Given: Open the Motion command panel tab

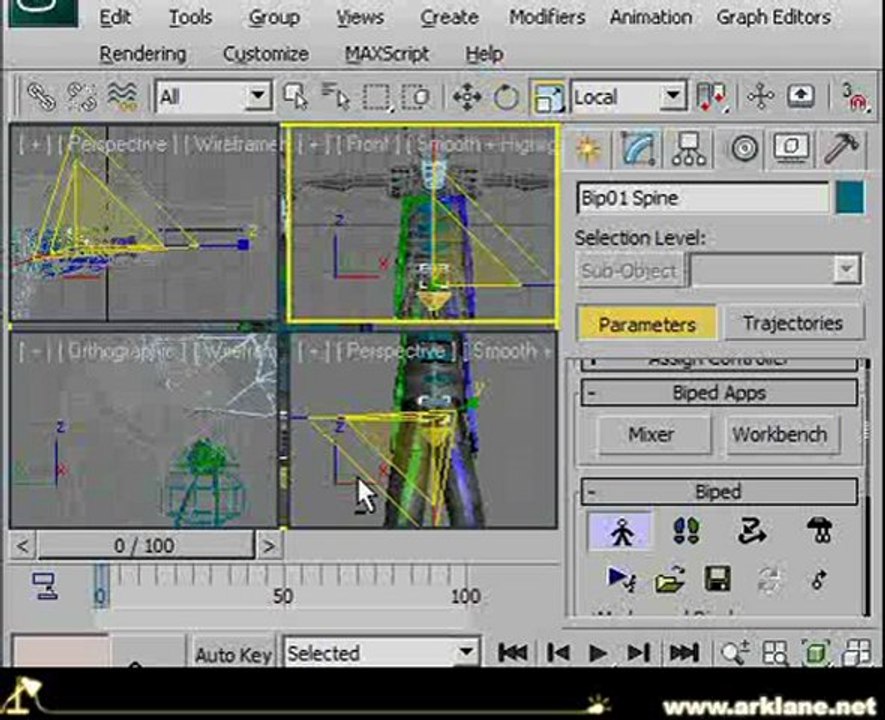Looking at the screenshot, I should [x=744, y=149].
